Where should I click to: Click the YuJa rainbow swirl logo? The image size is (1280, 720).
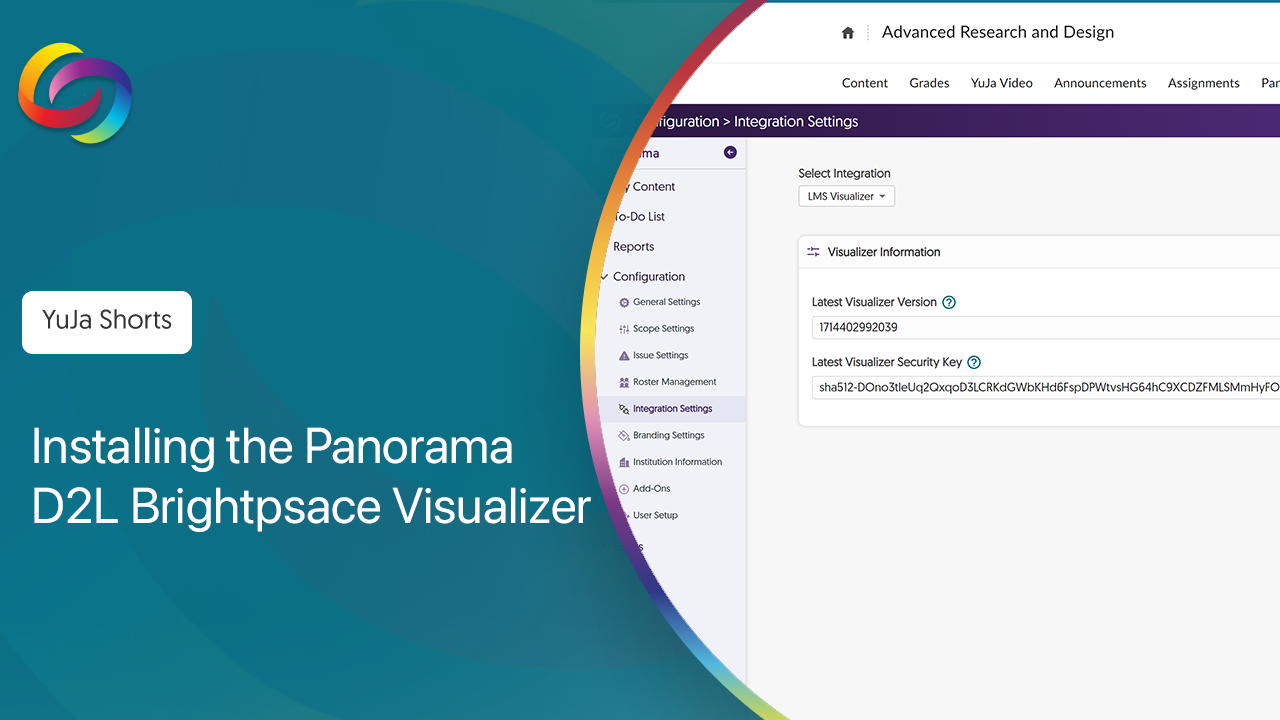pyautogui.click(x=75, y=93)
